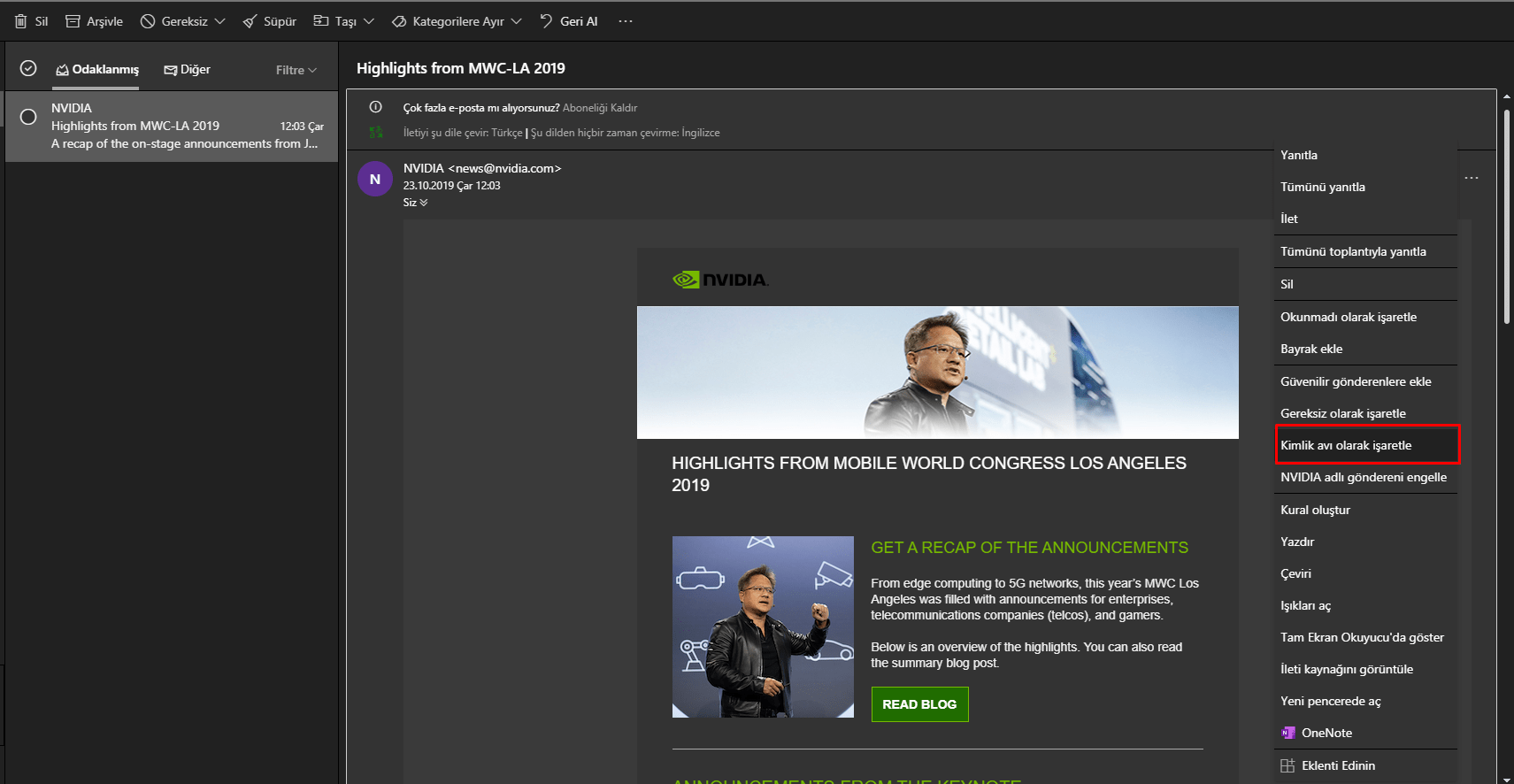Click the OneNote icon in menu
This screenshot has width=1514, height=784.
click(x=1288, y=733)
